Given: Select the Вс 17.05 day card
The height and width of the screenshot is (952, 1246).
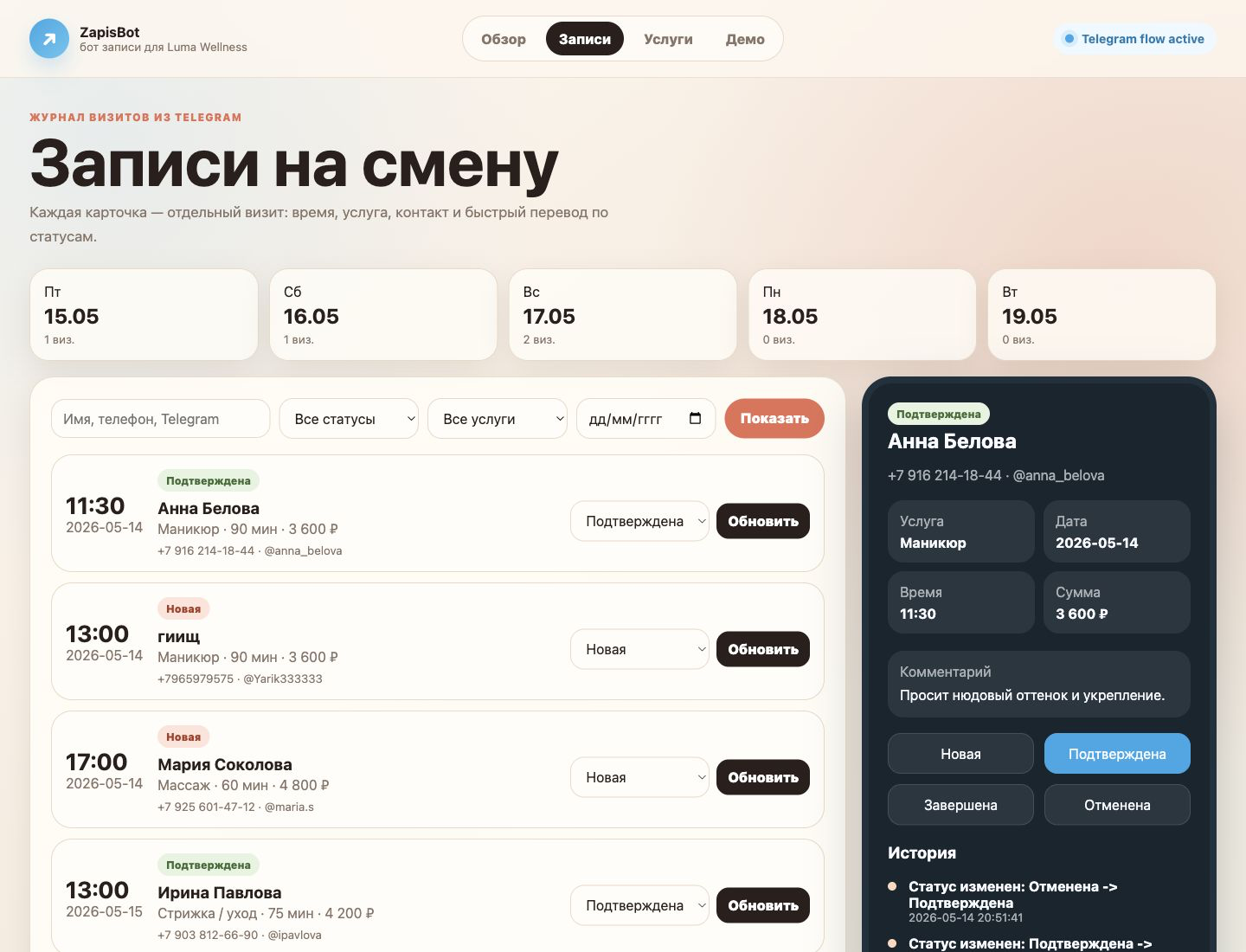Looking at the screenshot, I should [x=623, y=314].
